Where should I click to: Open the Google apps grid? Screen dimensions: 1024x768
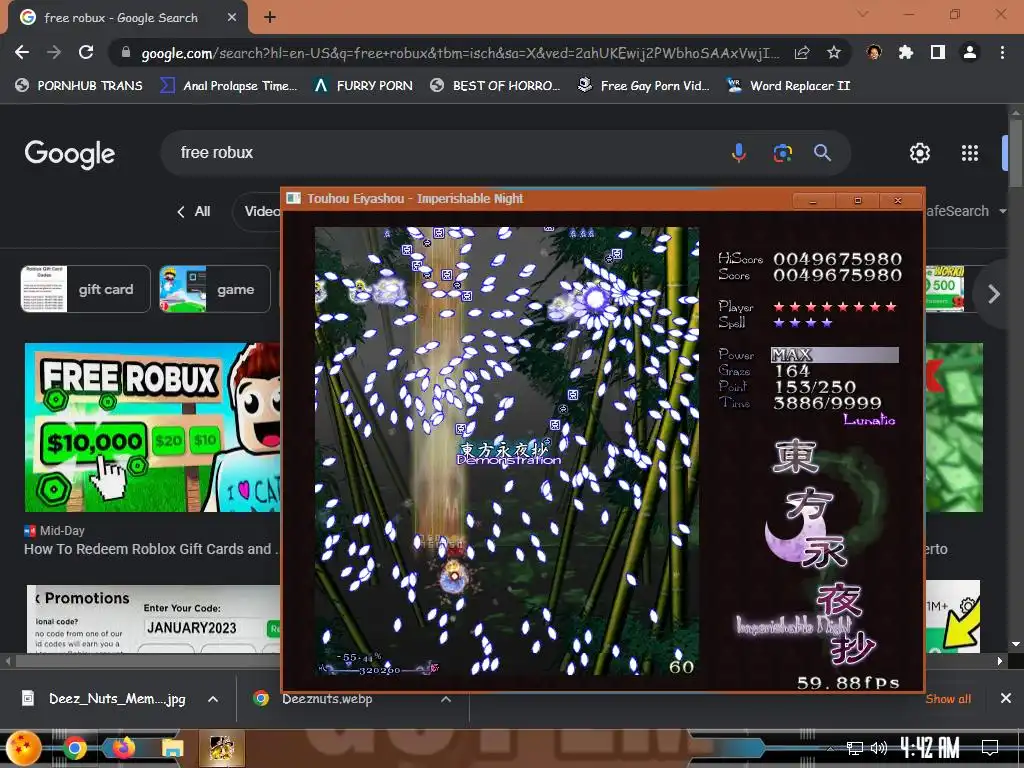coord(970,153)
